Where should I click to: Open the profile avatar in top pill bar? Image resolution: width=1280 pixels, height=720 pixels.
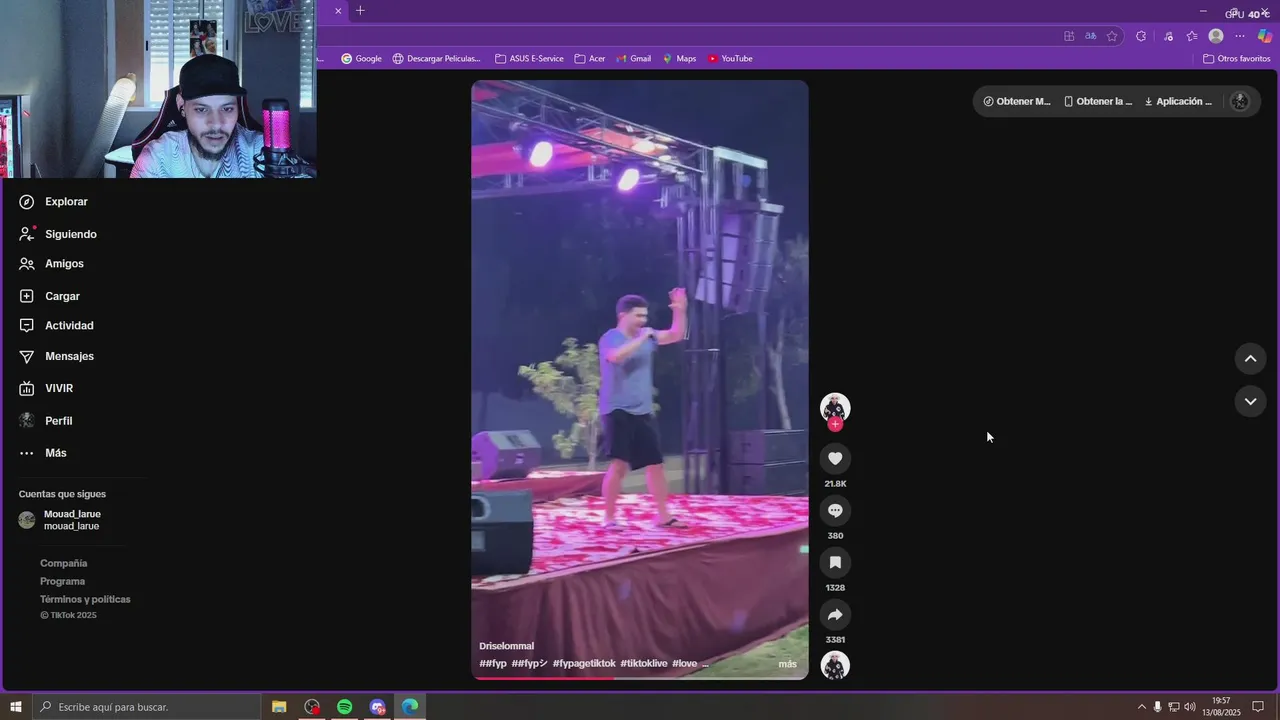[1240, 101]
